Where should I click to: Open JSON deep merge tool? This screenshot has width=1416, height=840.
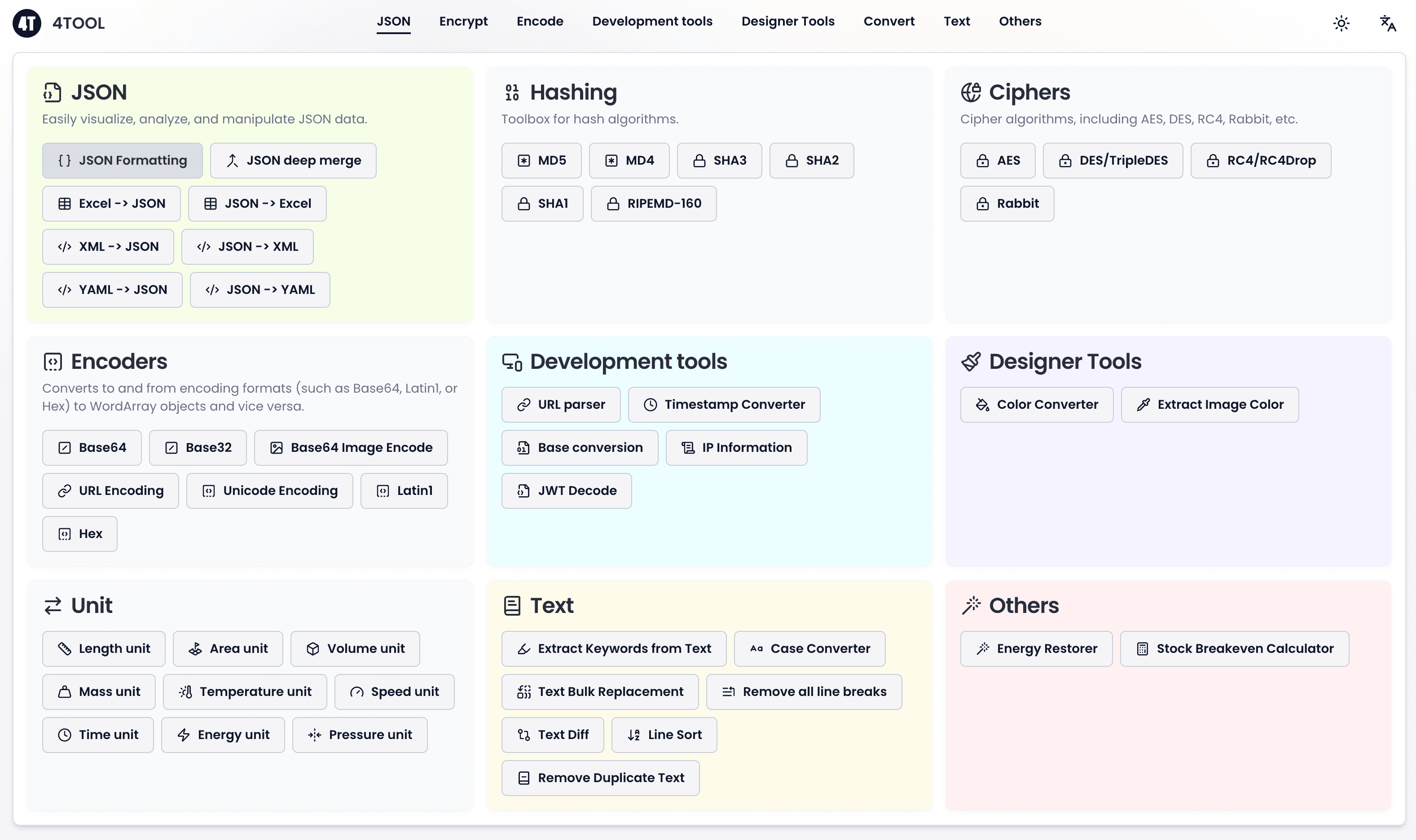click(x=293, y=161)
